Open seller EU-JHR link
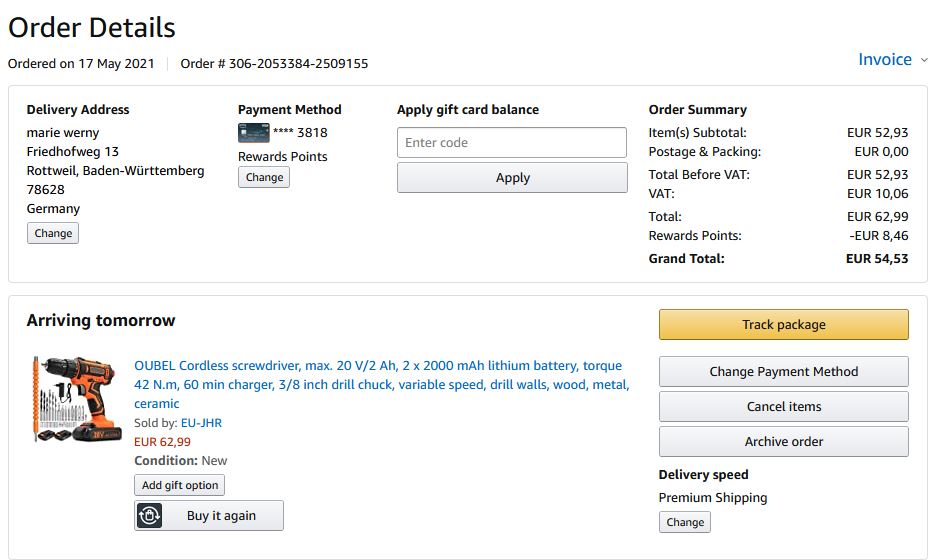This screenshot has width=950, height=560. pos(201,423)
